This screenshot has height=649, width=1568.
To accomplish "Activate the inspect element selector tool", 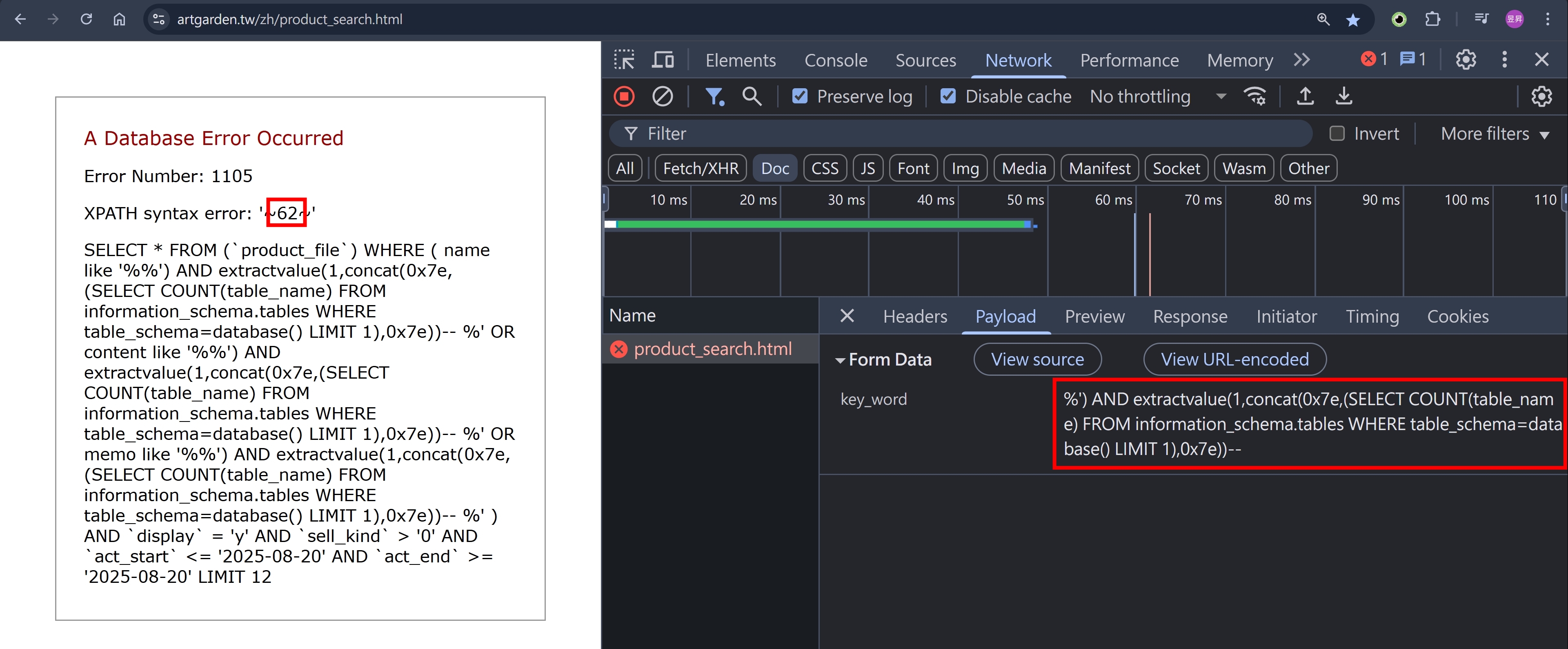I will point(624,60).
